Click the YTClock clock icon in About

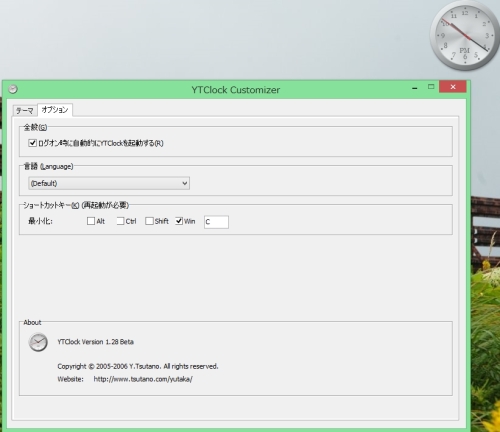[38, 342]
